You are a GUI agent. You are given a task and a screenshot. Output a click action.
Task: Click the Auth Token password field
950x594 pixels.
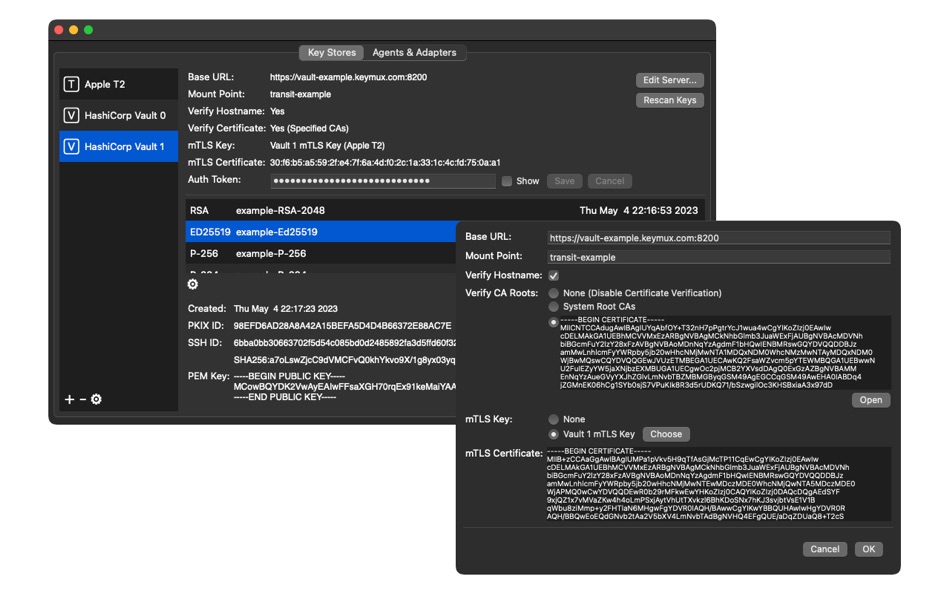tap(383, 181)
